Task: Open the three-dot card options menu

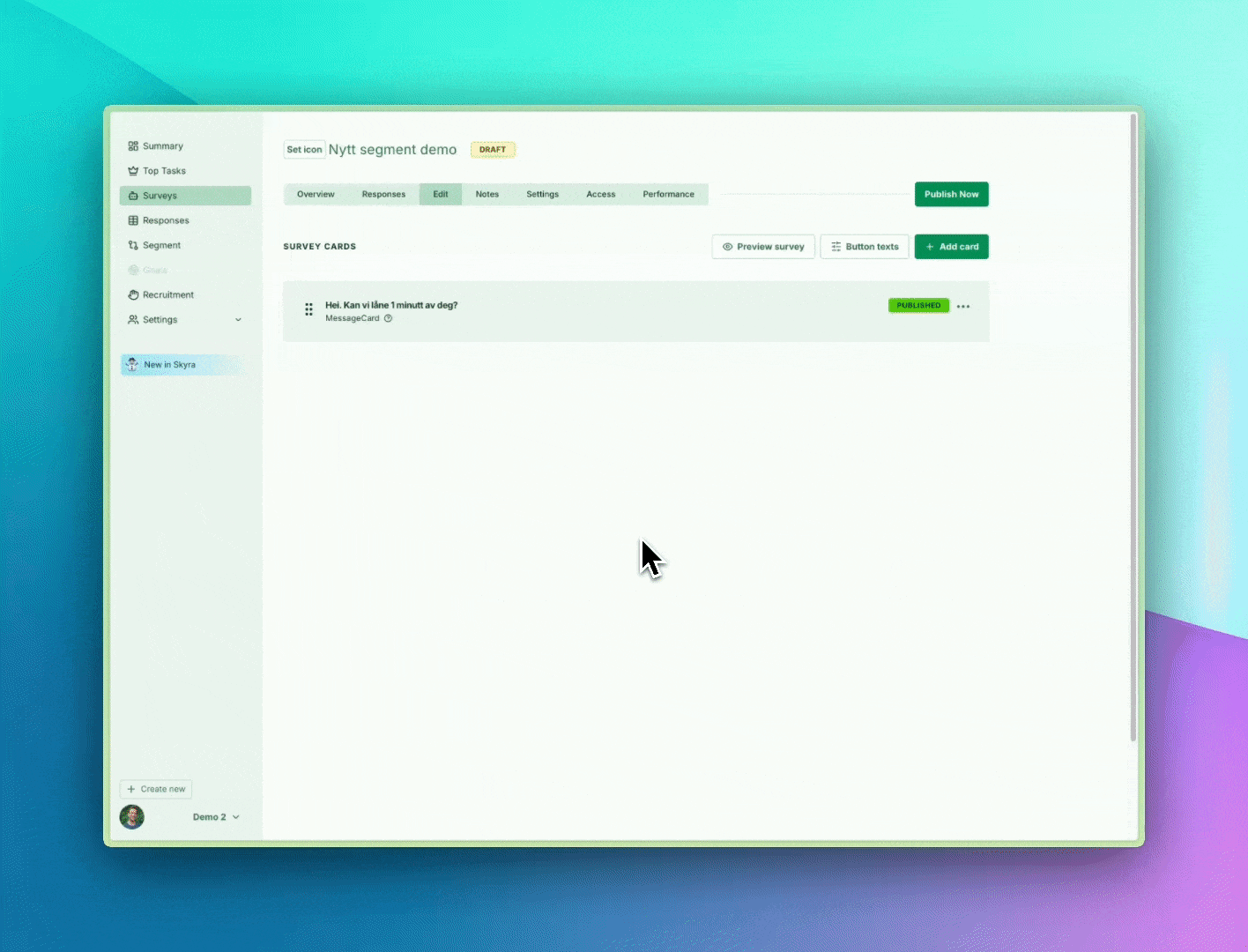Action: tap(963, 307)
